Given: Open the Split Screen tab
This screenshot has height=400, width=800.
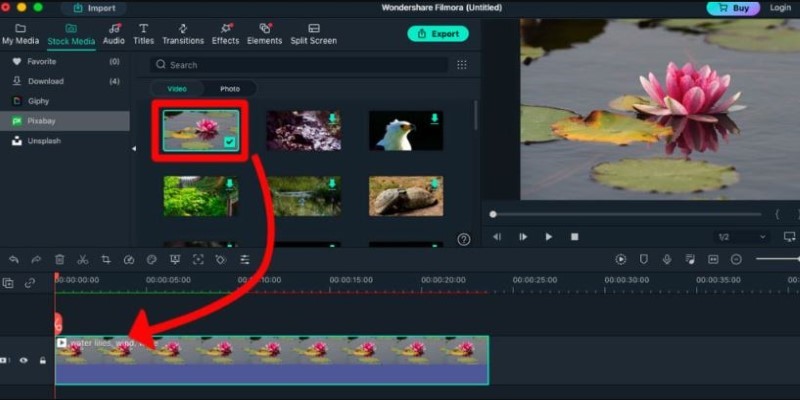Looking at the screenshot, I should click(x=314, y=34).
